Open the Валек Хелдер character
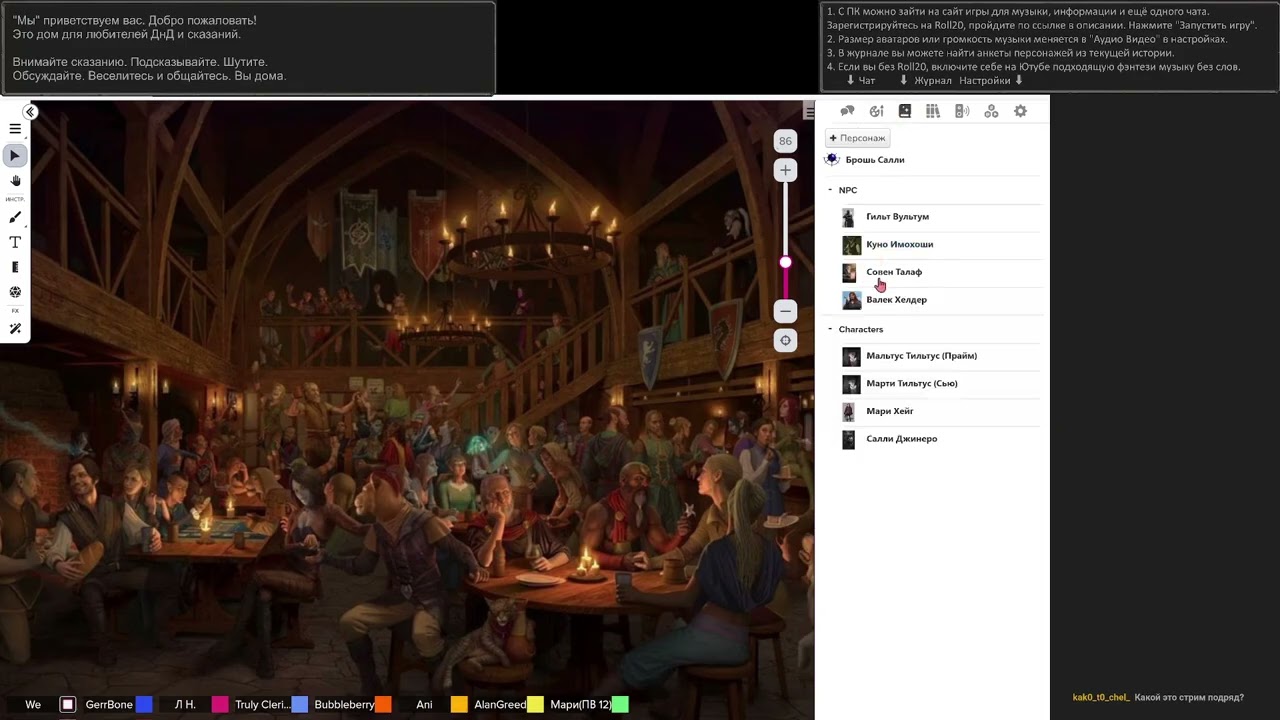1280x720 pixels. click(896, 300)
